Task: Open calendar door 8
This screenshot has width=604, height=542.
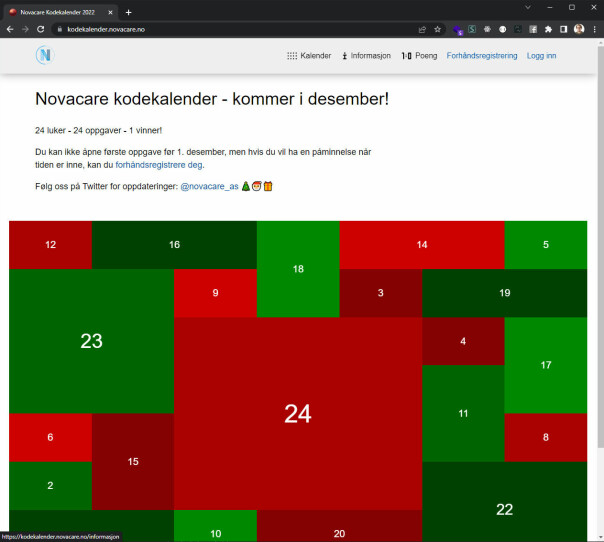Action: click(x=546, y=437)
